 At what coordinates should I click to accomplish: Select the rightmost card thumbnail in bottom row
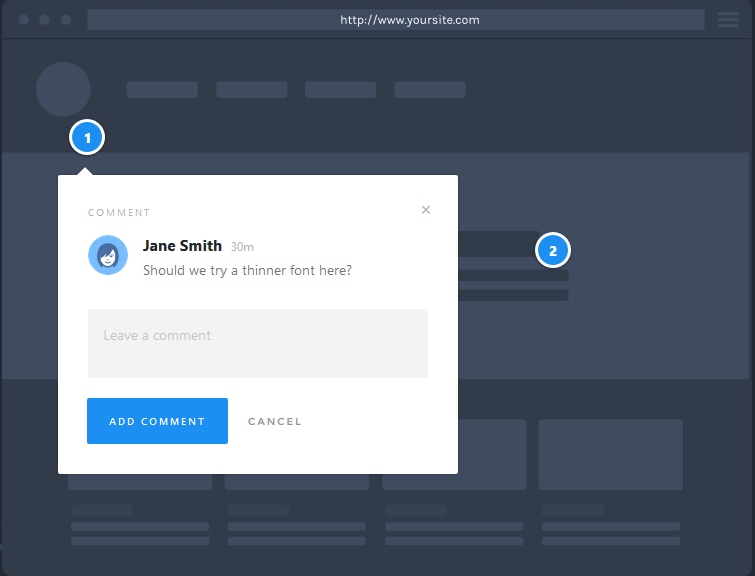click(x=610, y=453)
